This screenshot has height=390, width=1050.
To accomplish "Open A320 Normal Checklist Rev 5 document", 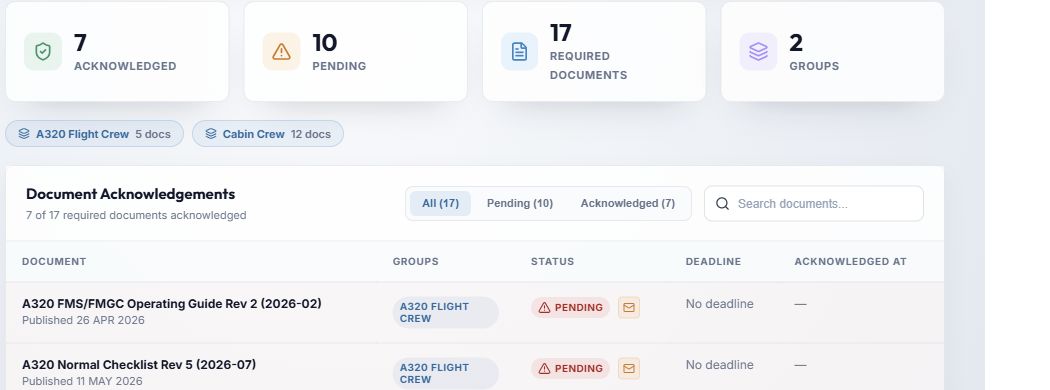I will 139,365.
